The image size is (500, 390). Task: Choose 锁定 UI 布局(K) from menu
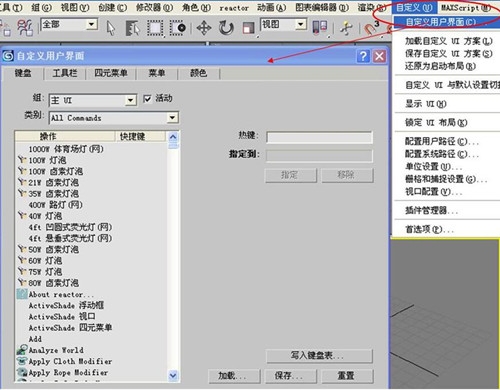pos(436,123)
